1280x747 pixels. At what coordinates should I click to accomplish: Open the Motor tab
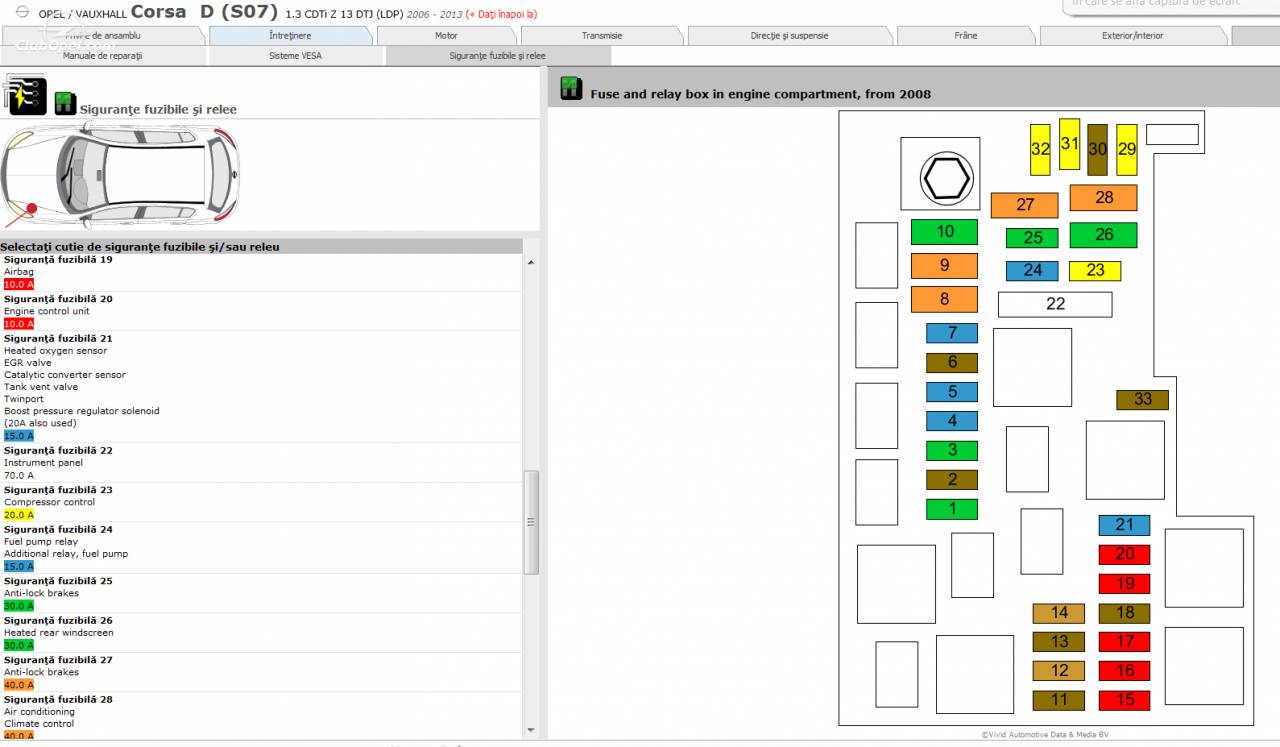click(446, 36)
